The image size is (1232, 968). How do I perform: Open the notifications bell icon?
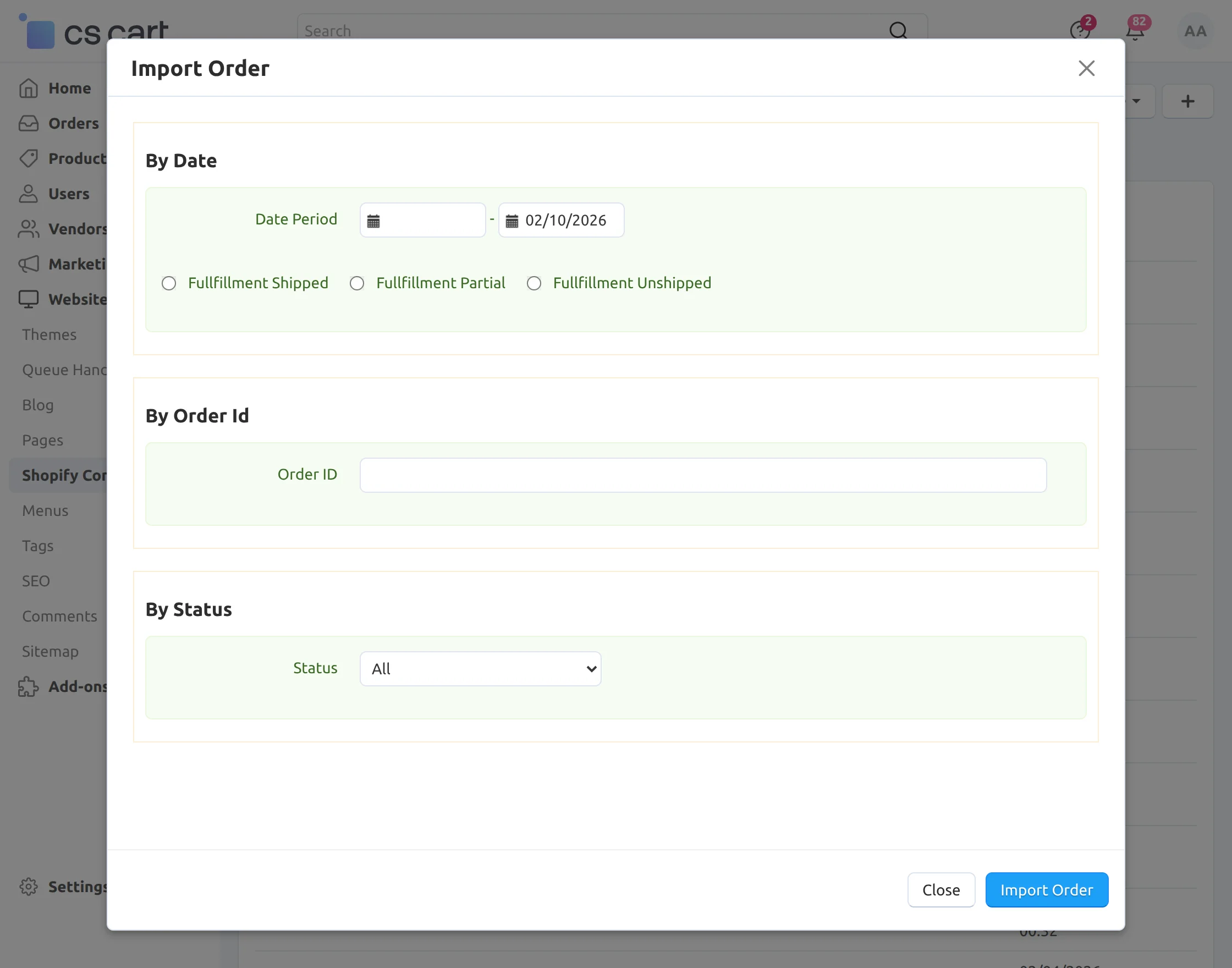tap(1135, 32)
